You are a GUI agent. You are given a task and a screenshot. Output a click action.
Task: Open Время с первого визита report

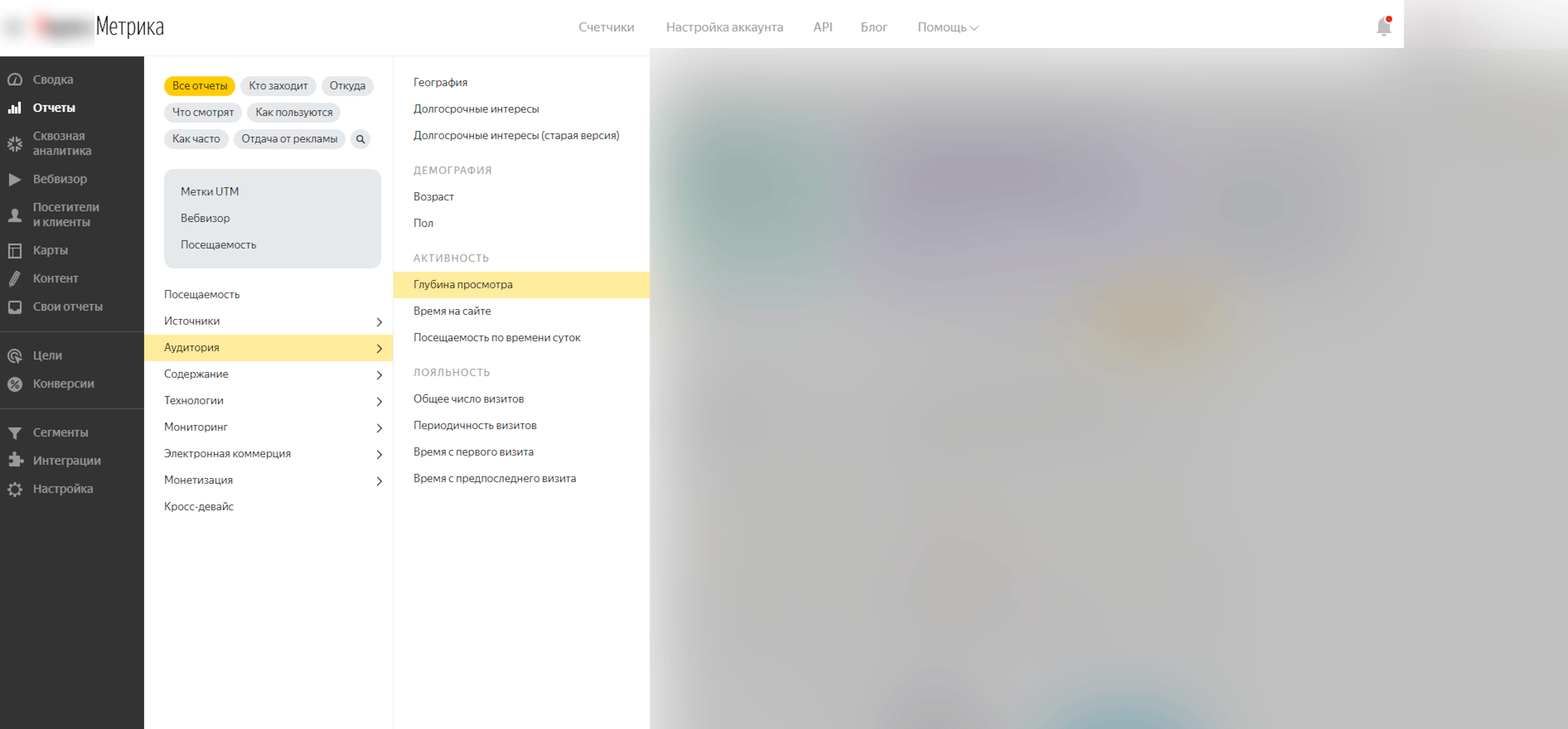[x=473, y=452]
